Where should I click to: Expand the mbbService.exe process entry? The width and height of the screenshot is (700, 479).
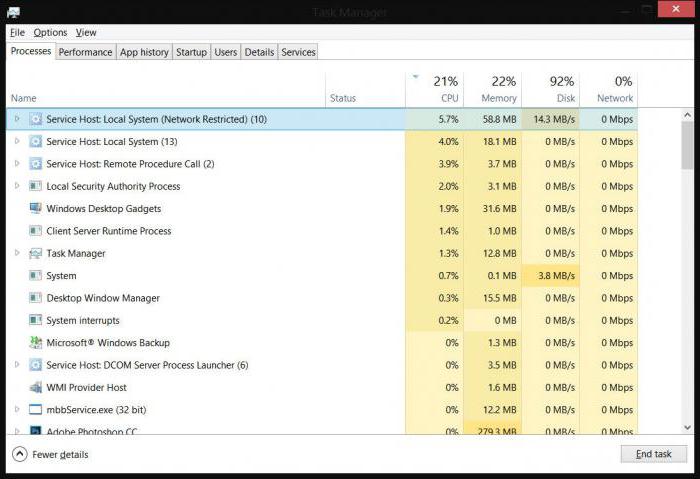(x=17, y=409)
